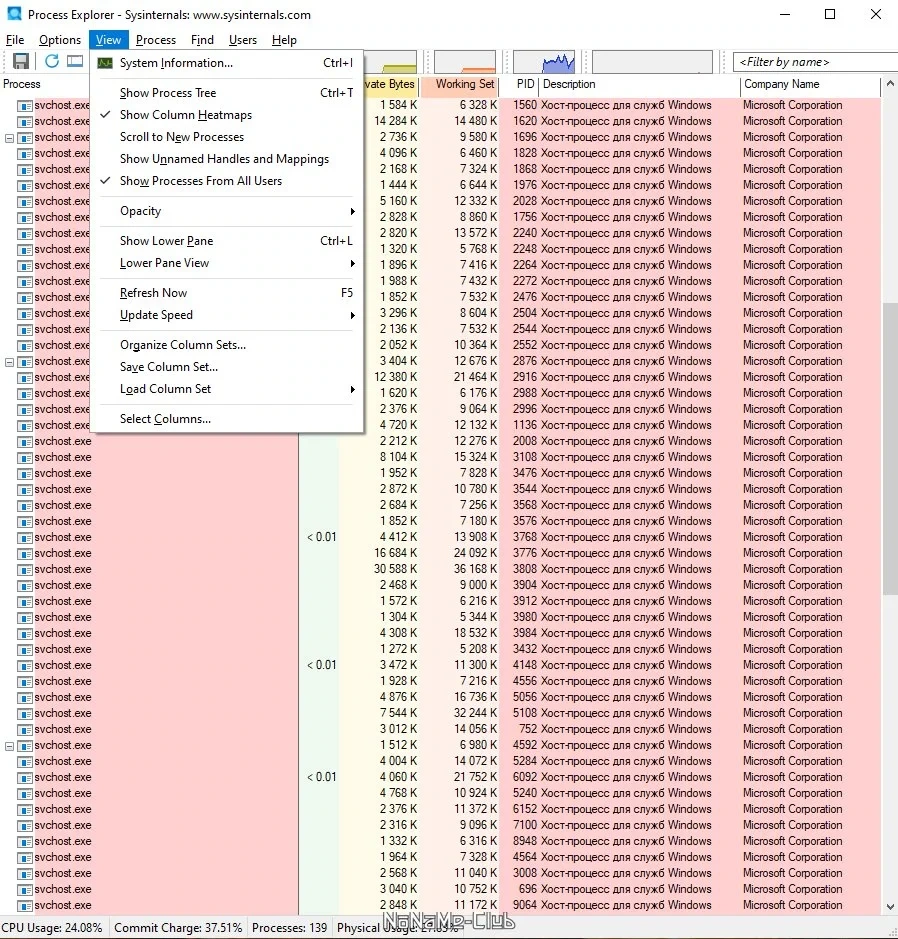
Task: Click PID value 6092
Action: point(525,777)
